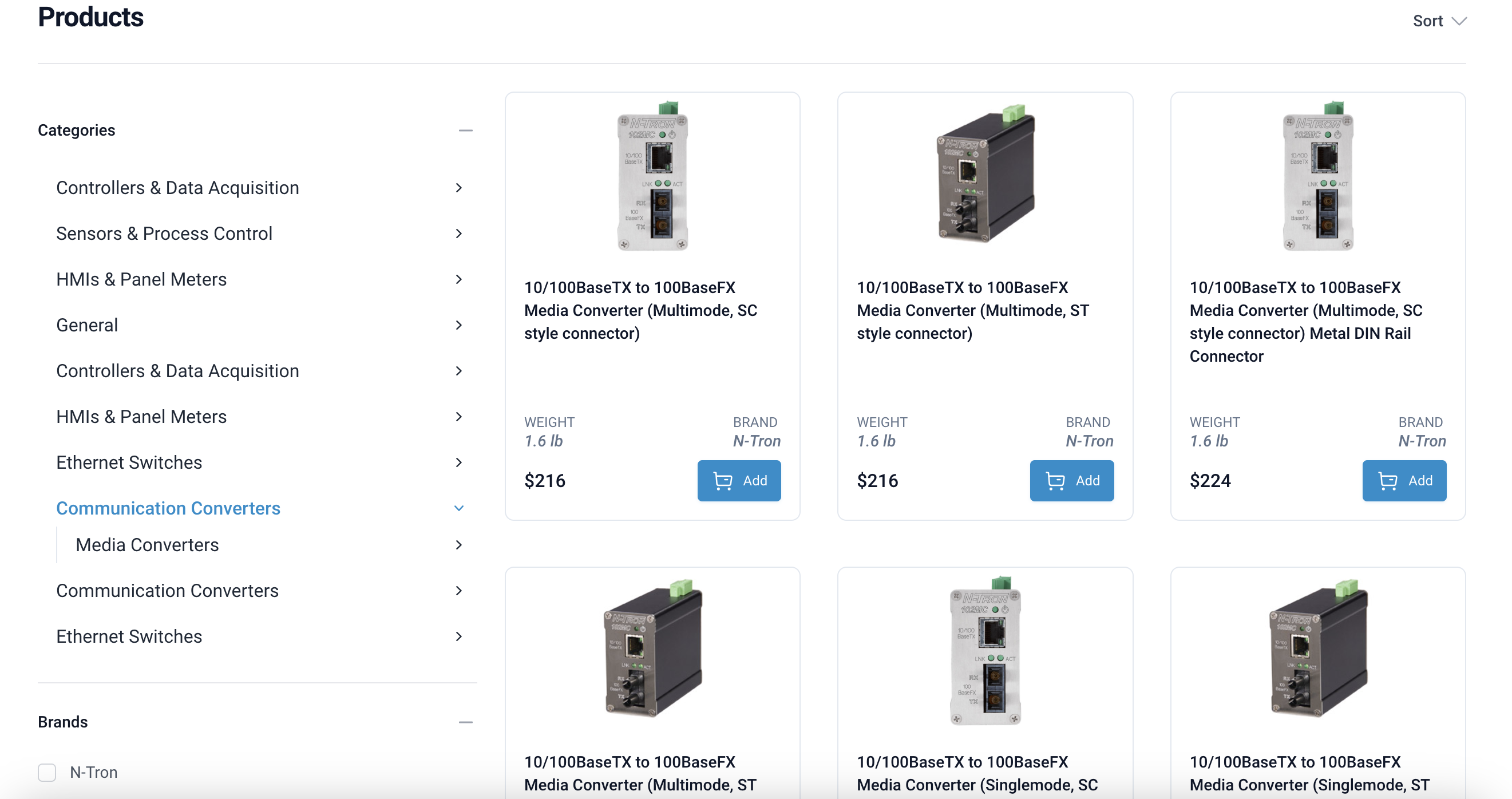Collapse the Brands section with the minus icon
The height and width of the screenshot is (799, 1512).
click(465, 722)
